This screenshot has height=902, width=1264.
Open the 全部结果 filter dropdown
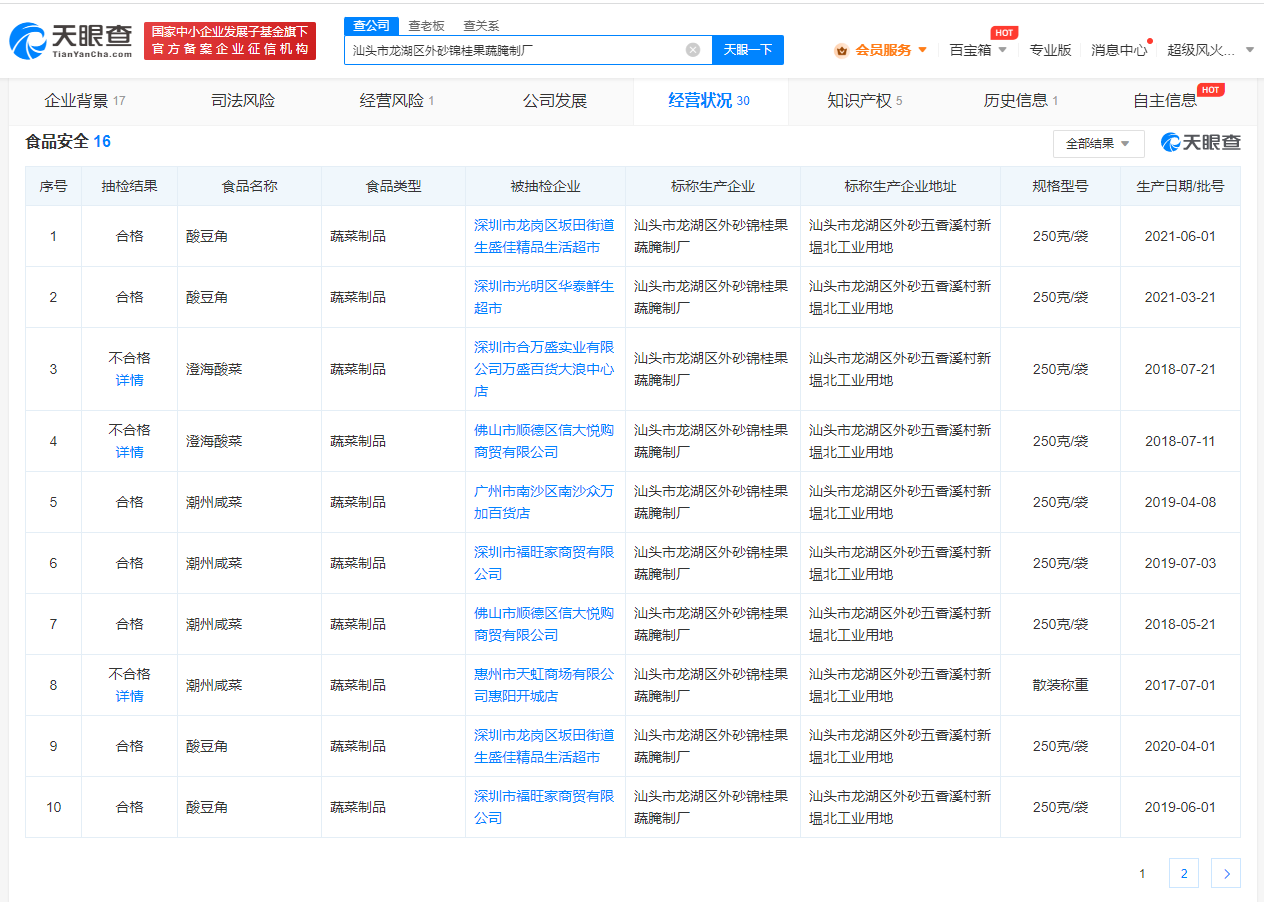(x=1098, y=144)
